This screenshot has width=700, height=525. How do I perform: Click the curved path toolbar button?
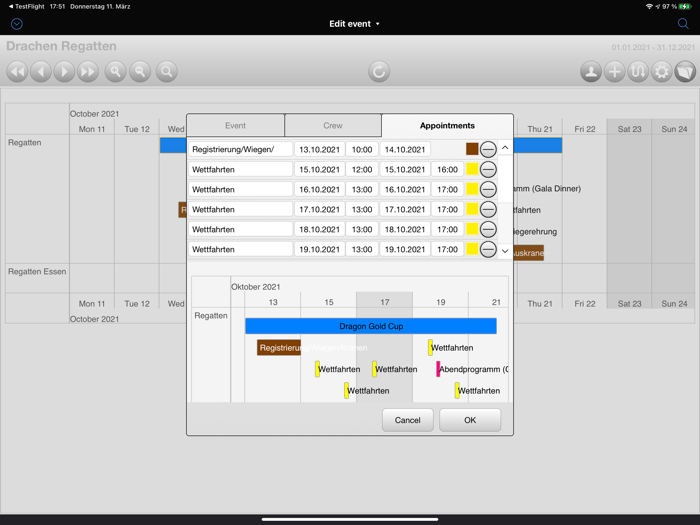638,71
